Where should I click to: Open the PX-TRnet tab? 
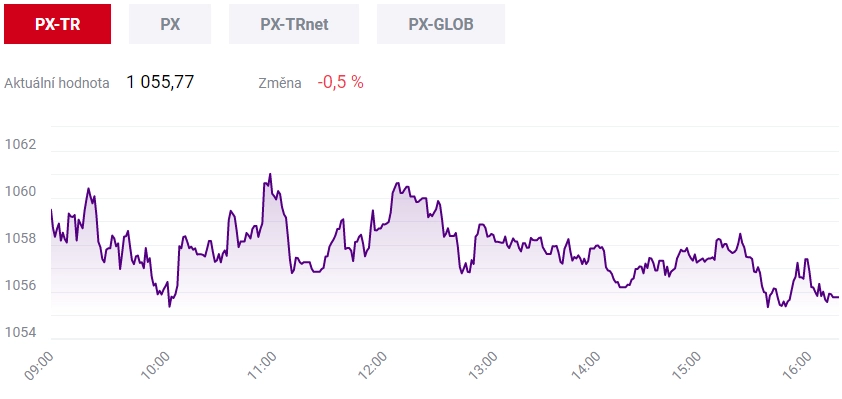tap(294, 24)
